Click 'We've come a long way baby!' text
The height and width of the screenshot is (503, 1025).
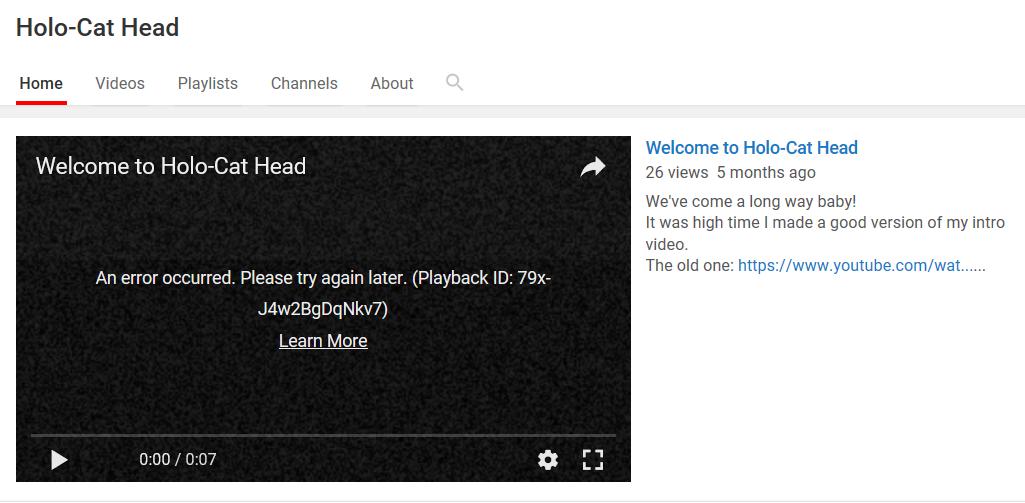click(x=751, y=201)
